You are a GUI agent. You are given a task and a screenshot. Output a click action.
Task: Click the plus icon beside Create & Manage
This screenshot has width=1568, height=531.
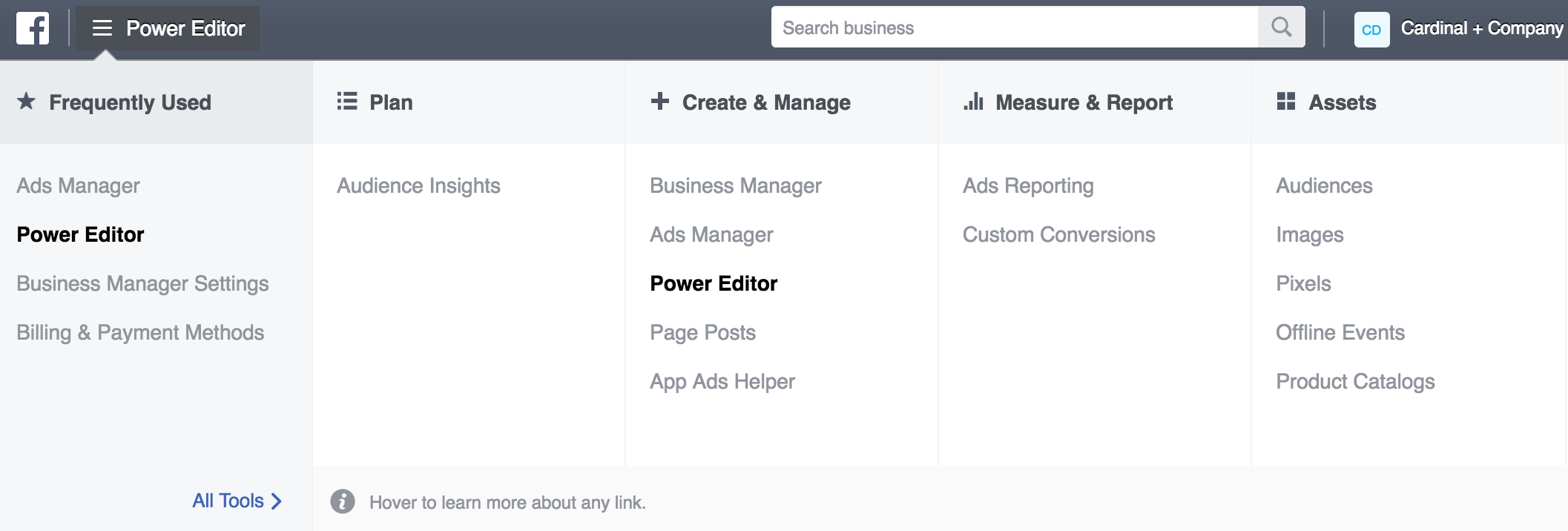coord(659,101)
